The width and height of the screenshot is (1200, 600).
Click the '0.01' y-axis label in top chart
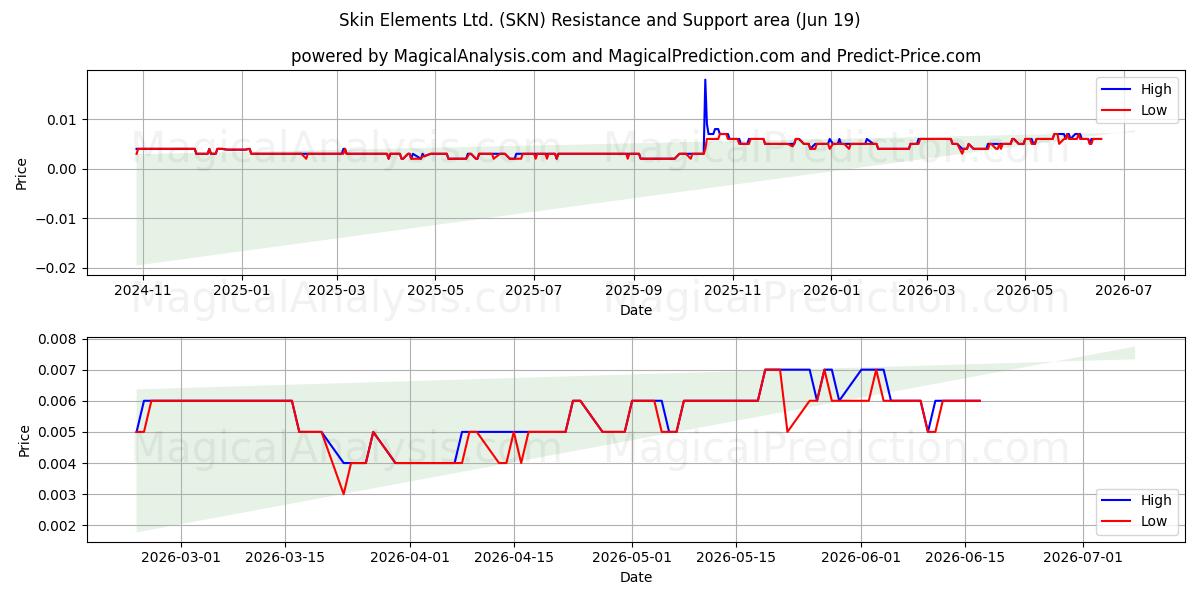(x=63, y=120)
